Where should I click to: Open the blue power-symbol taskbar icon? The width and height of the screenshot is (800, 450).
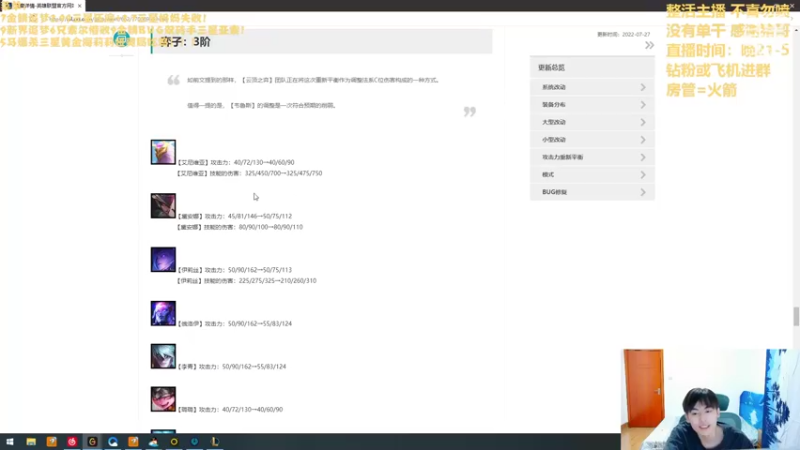[x=194, y=442]
